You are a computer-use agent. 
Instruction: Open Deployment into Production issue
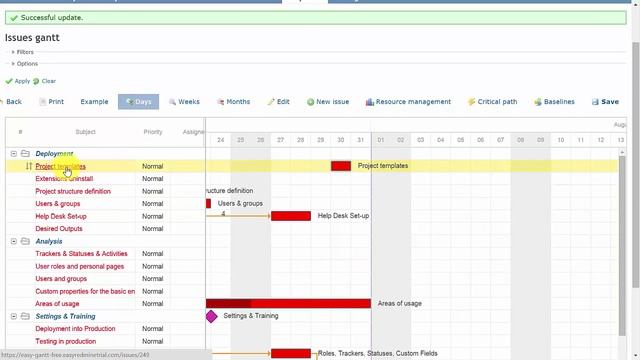pyautogui.click(x=75, y=329)
